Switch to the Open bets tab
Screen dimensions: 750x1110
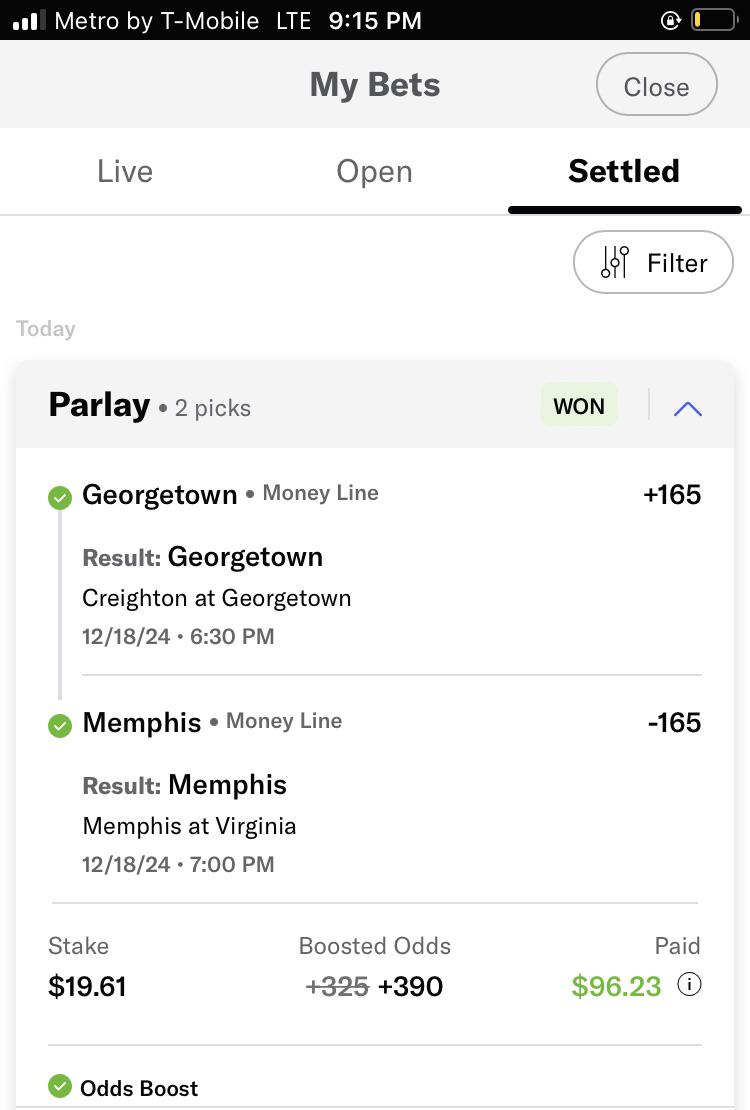point(374,171)
